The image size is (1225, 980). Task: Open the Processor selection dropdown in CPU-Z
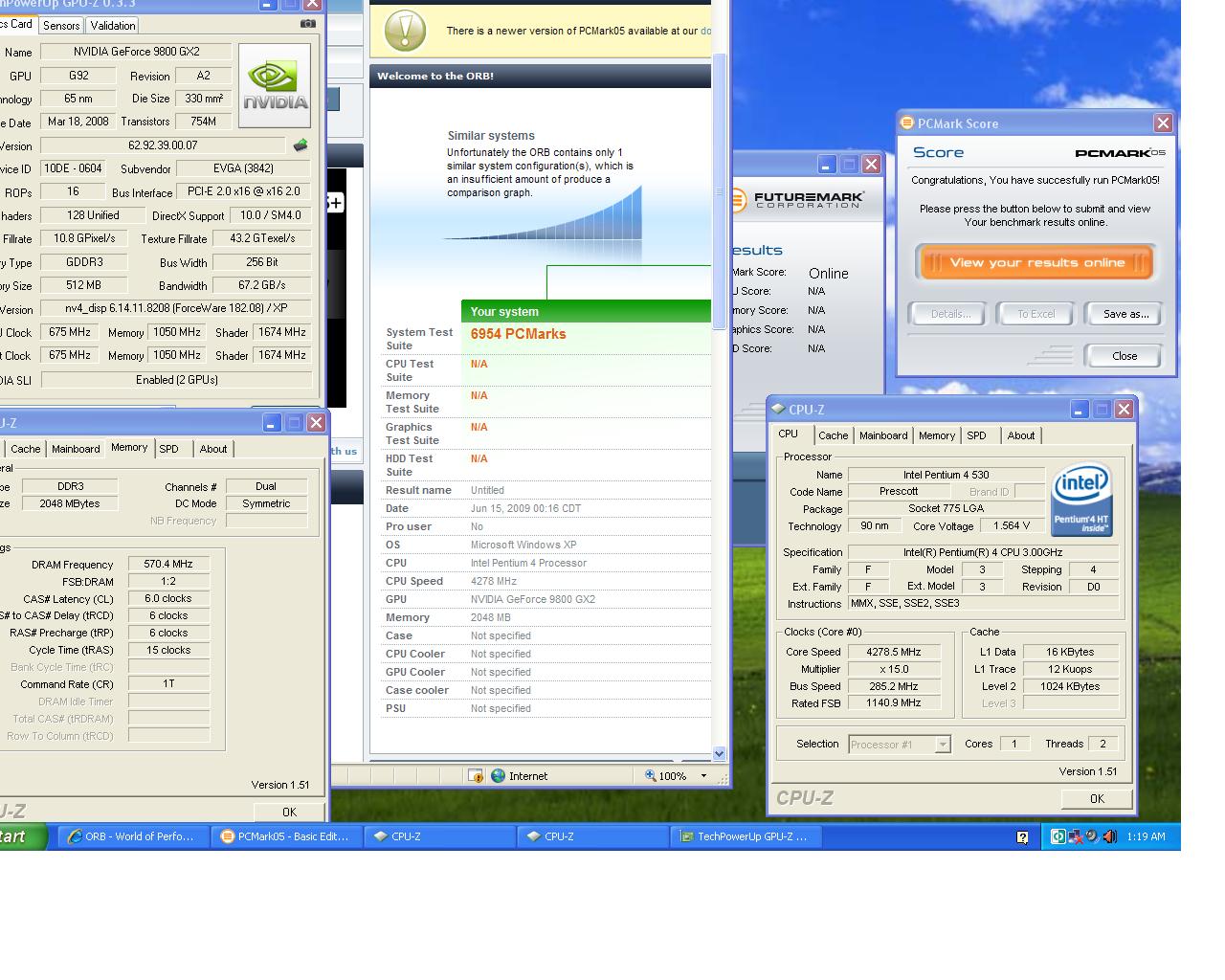pos(943,745)
